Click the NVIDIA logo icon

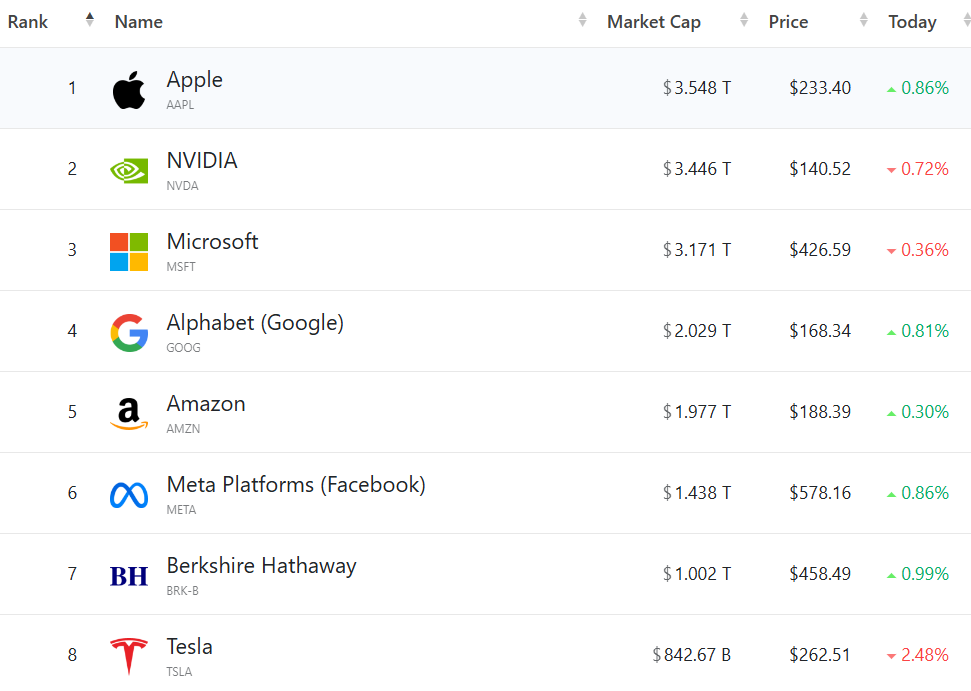click(129, 171)
